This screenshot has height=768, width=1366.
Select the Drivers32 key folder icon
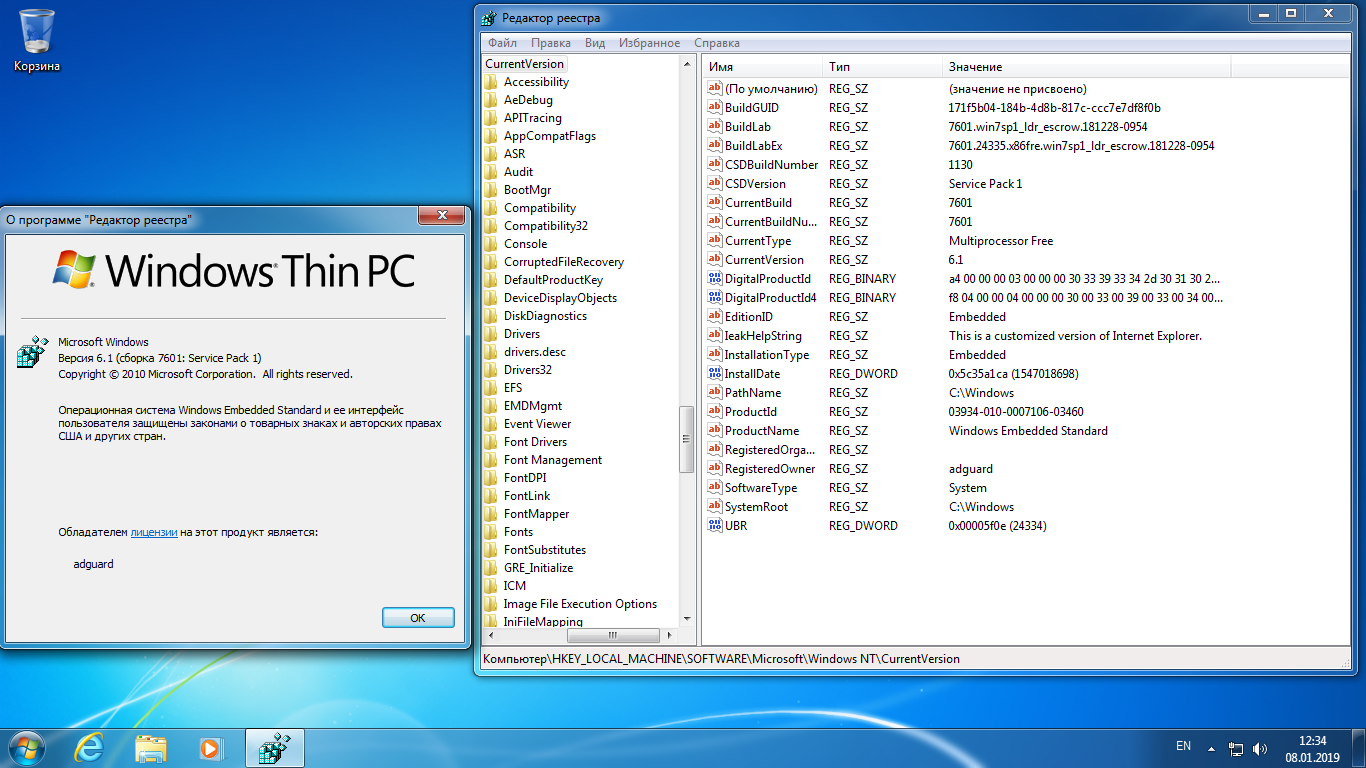pos(491,370)
